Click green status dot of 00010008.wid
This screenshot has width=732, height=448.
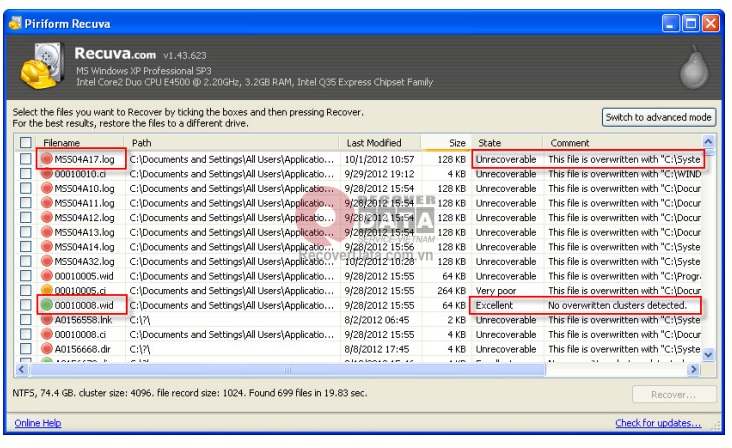46,305
